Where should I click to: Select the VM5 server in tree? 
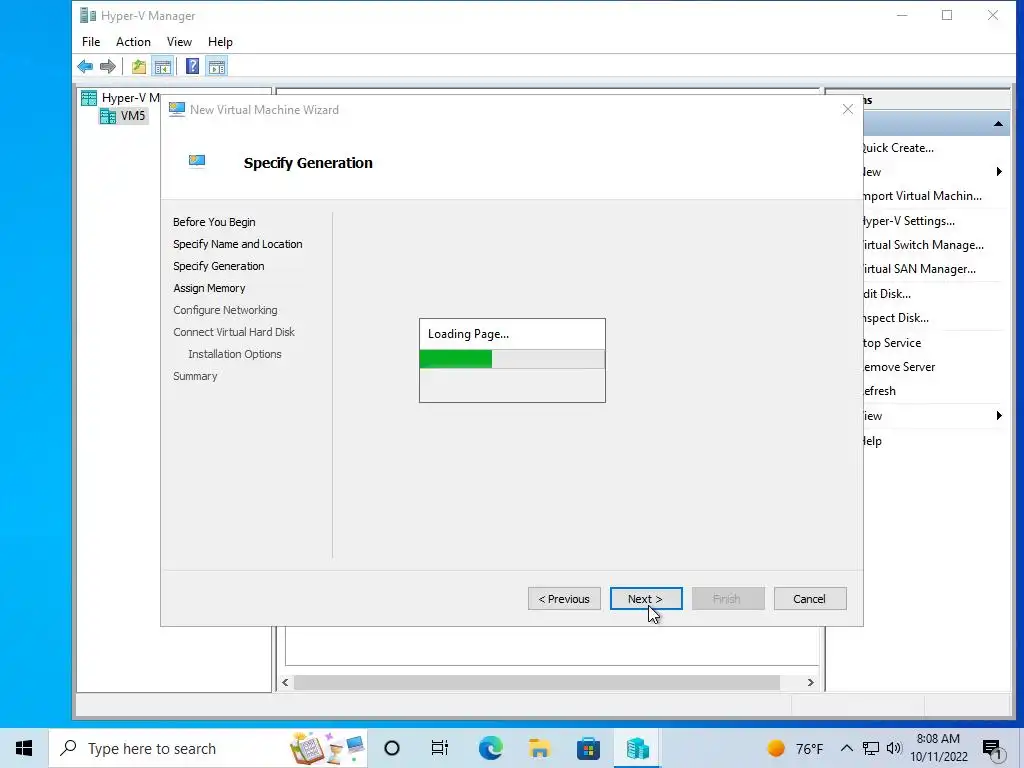122,116
